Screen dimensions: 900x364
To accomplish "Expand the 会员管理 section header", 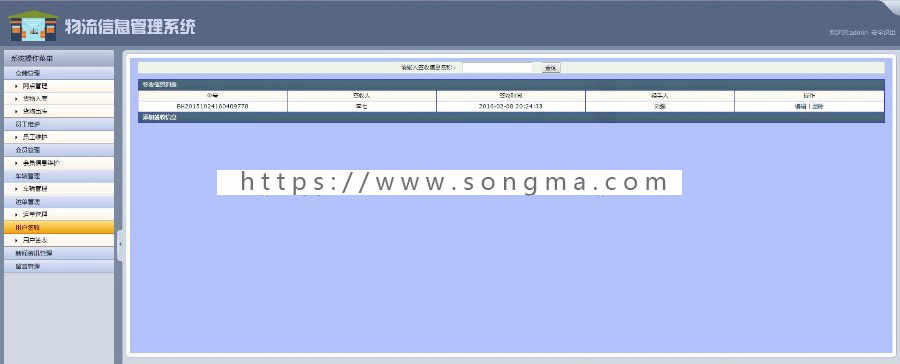I will [59, 150].
